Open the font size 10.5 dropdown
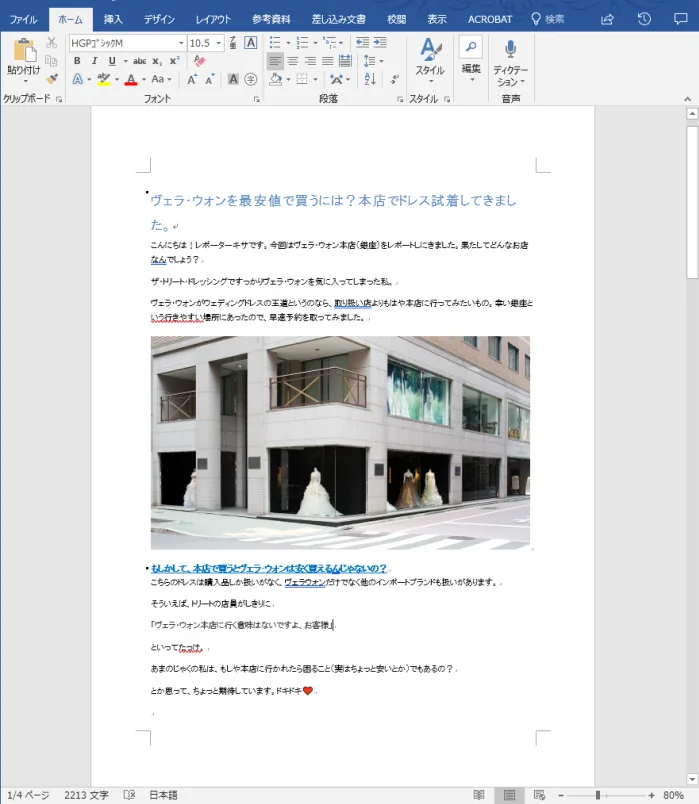 point(219,43)
